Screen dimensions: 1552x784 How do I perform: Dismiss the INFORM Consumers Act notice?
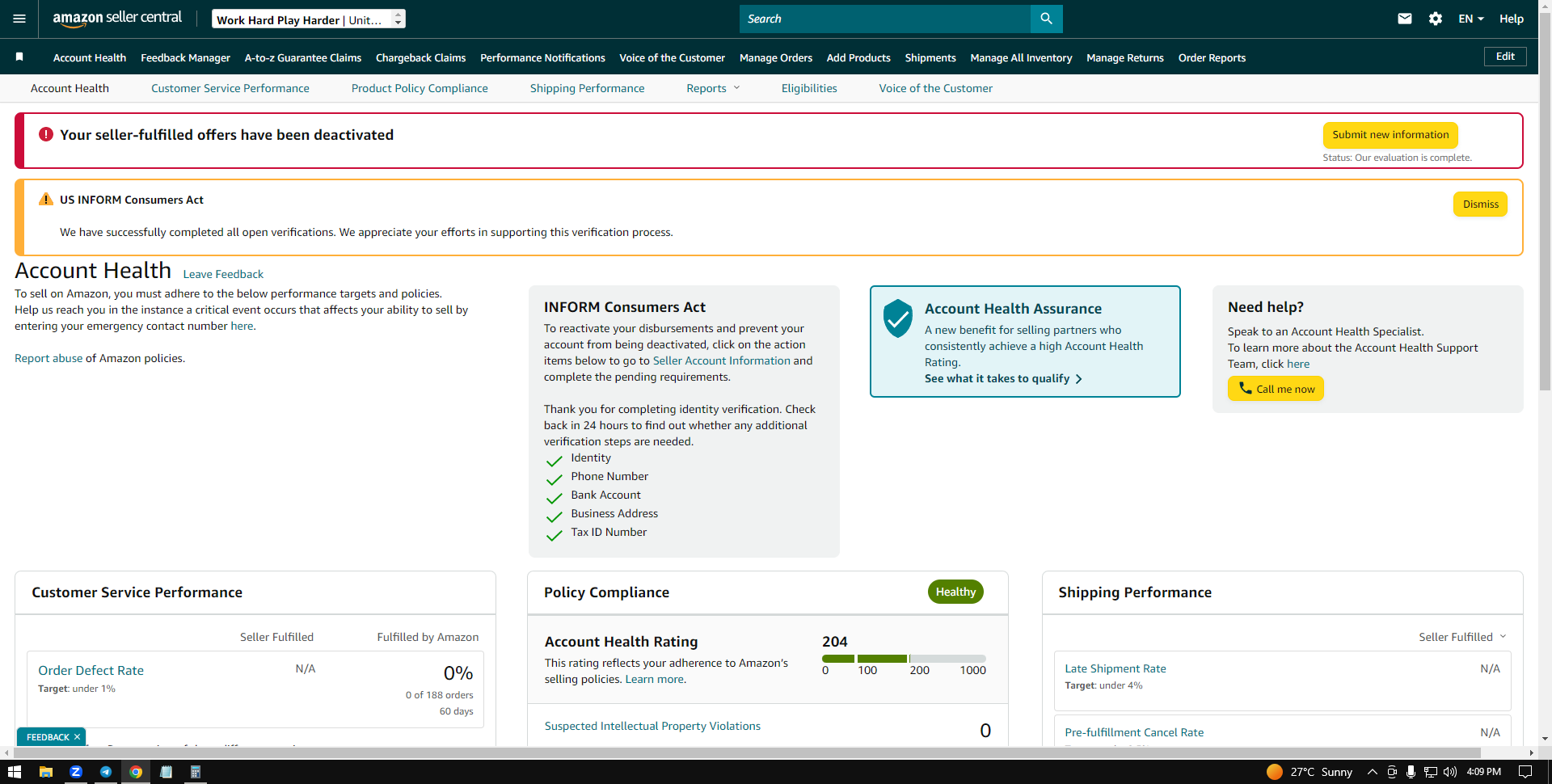[x=1480, y=204]
